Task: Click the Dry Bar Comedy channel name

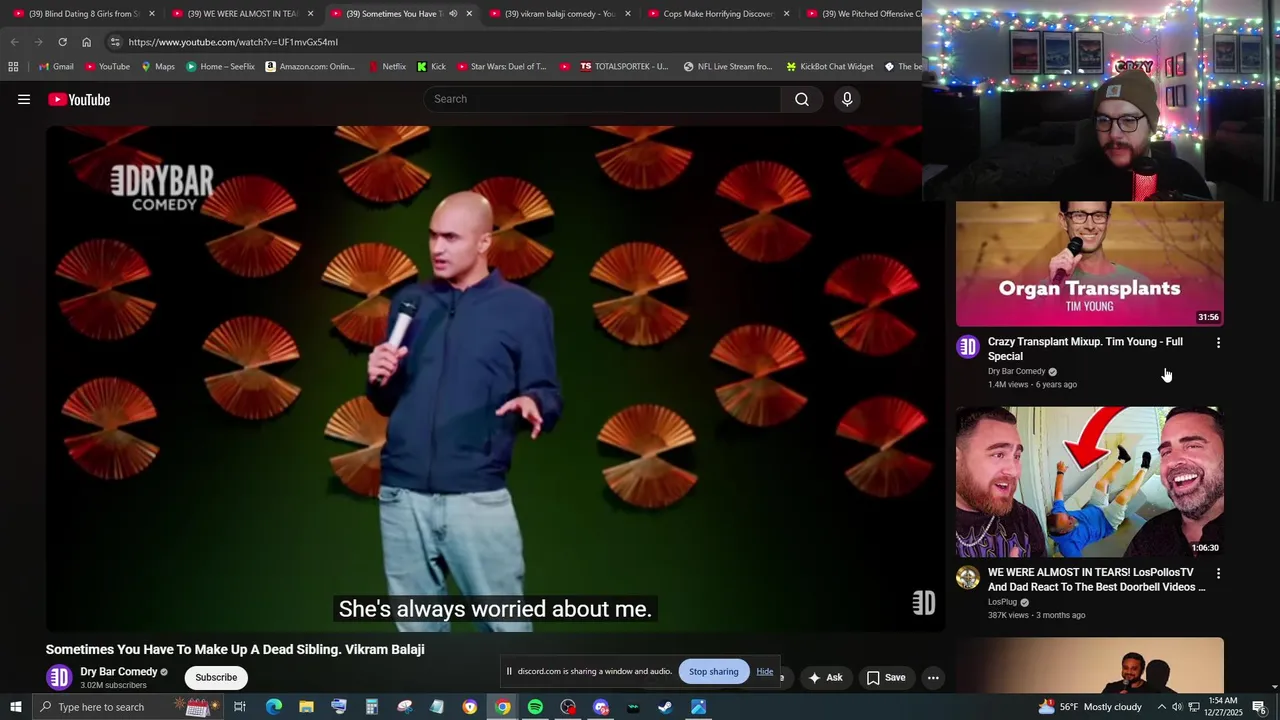Action: [x=119, y=672]
